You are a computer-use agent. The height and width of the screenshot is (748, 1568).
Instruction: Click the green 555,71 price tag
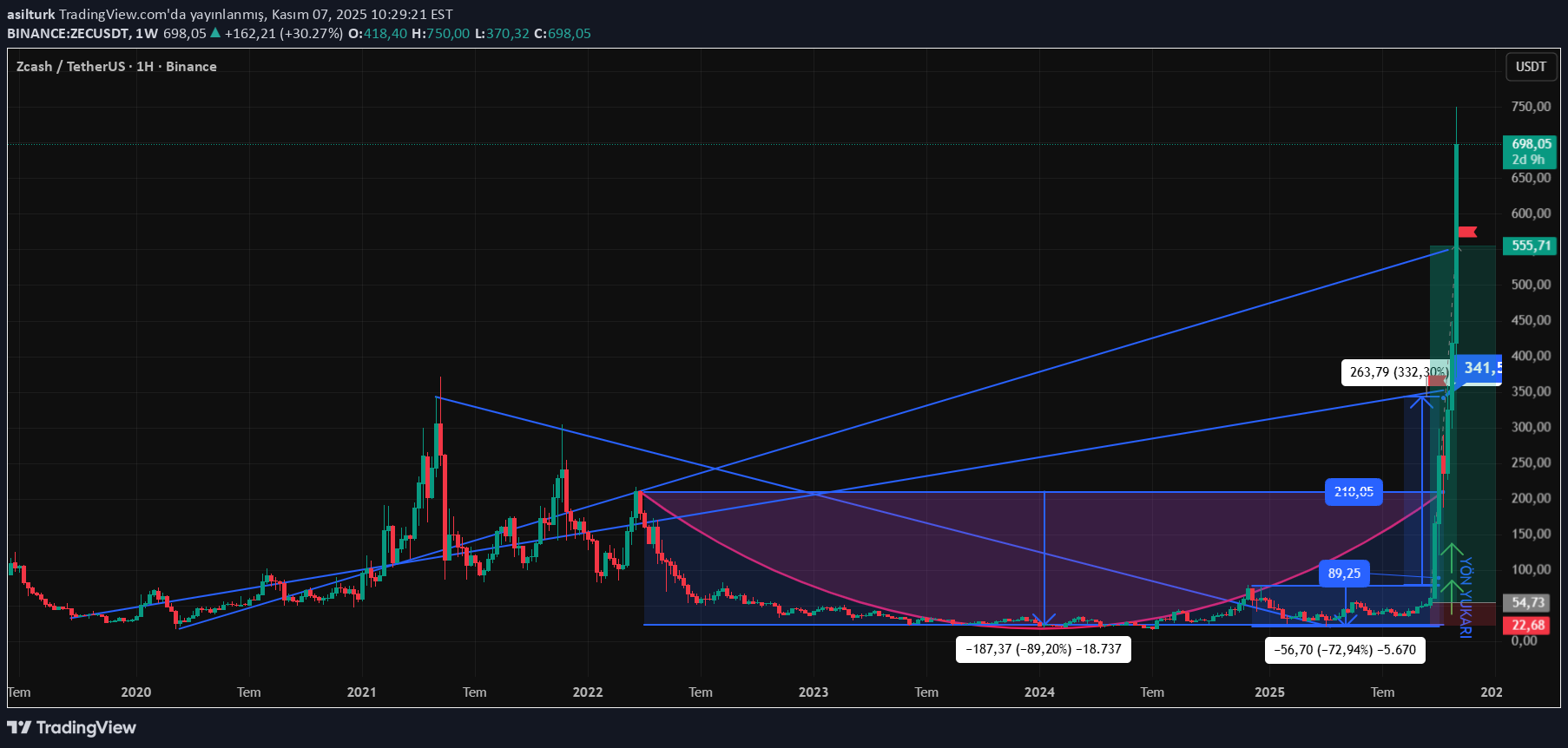[1531, 246]
